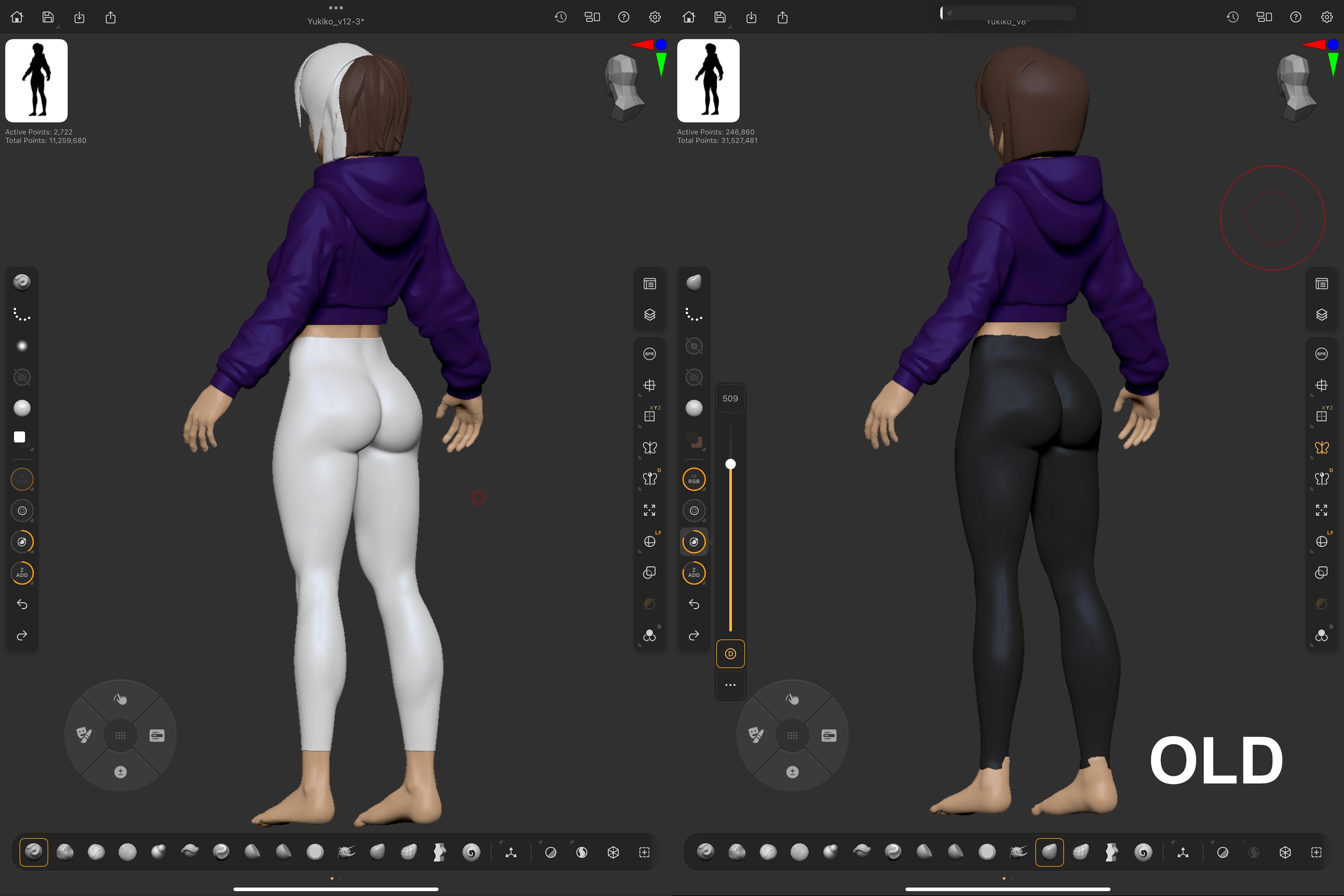Image resolution: width=1344 pixels, height=896 pixels.
Task: Select the ZModeler cube icon in OLD window
Action: point(1284,852)
